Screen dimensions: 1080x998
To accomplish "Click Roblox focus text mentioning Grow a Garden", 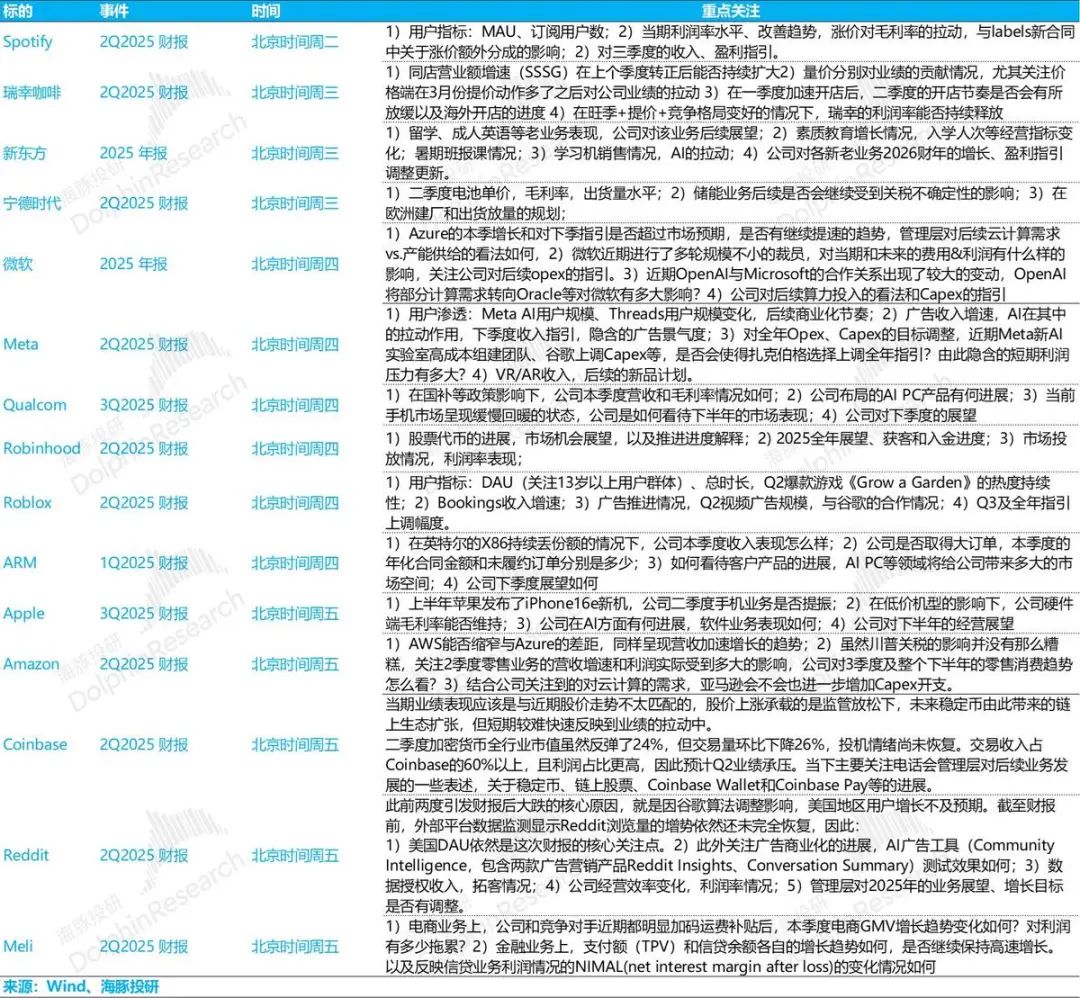I will [729, 503].
